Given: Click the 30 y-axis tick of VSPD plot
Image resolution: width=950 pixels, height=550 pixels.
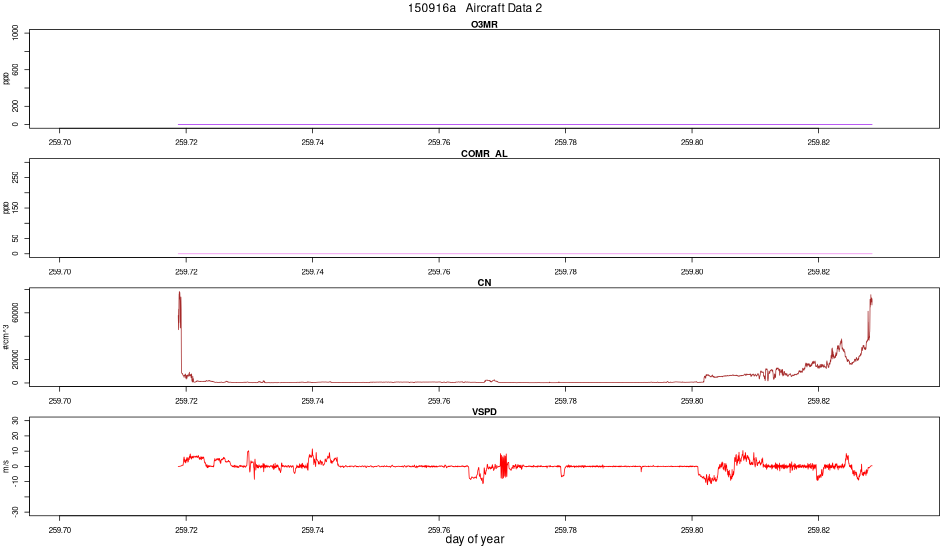Looking at the screenshot, I should [x=15, y=420].
